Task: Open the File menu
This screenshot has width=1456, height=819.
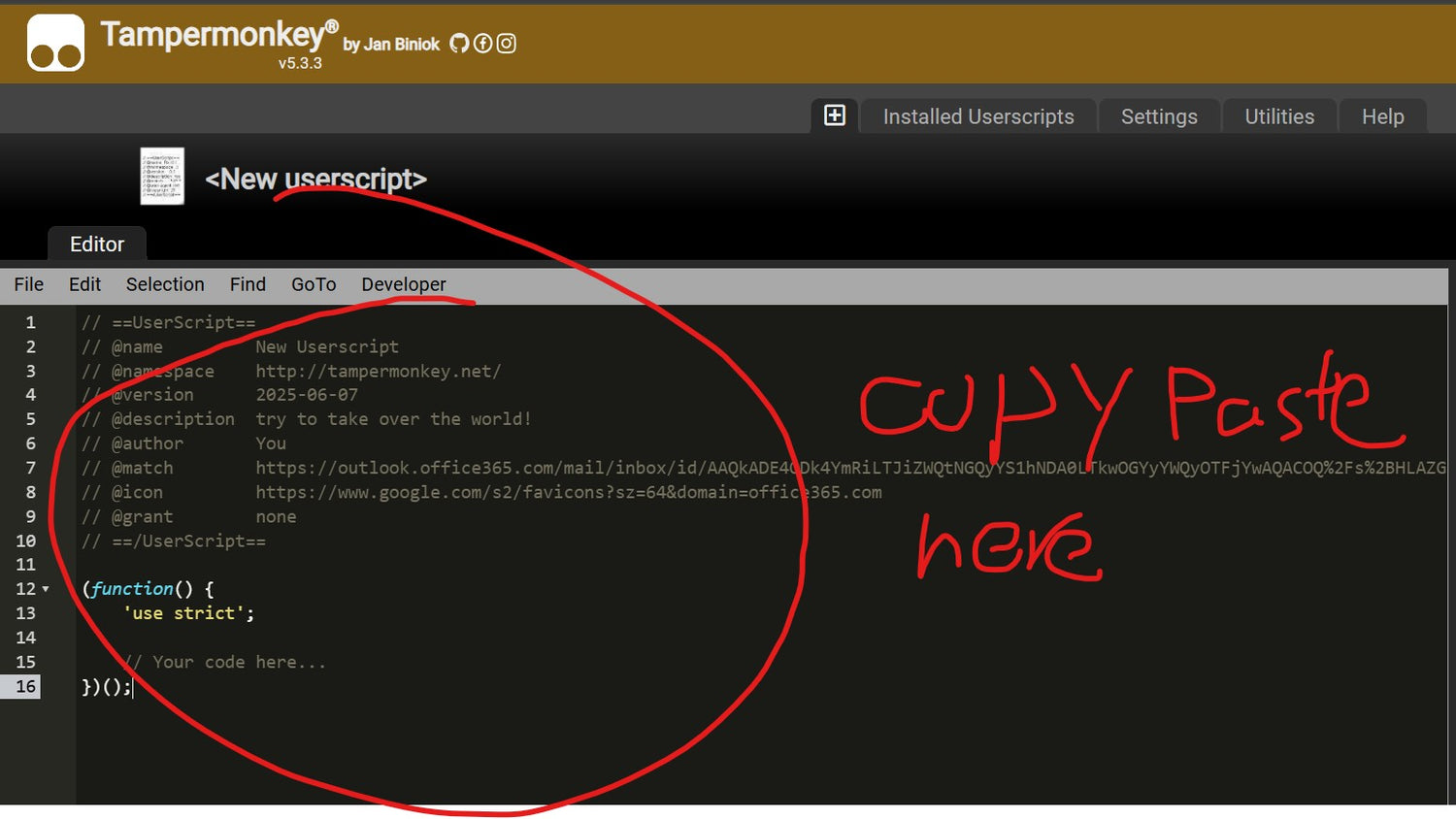Action: [28, 284]
